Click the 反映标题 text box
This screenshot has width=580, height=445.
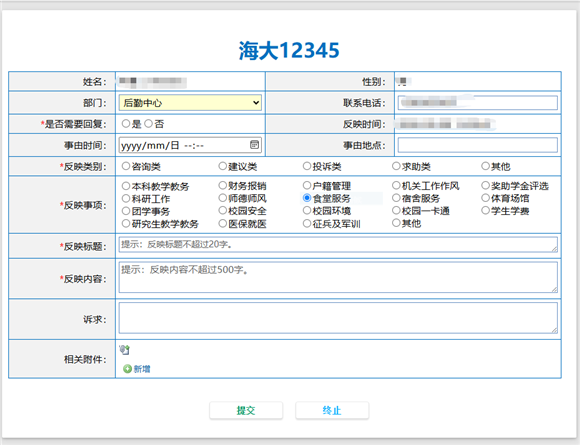tap(338, 245)
